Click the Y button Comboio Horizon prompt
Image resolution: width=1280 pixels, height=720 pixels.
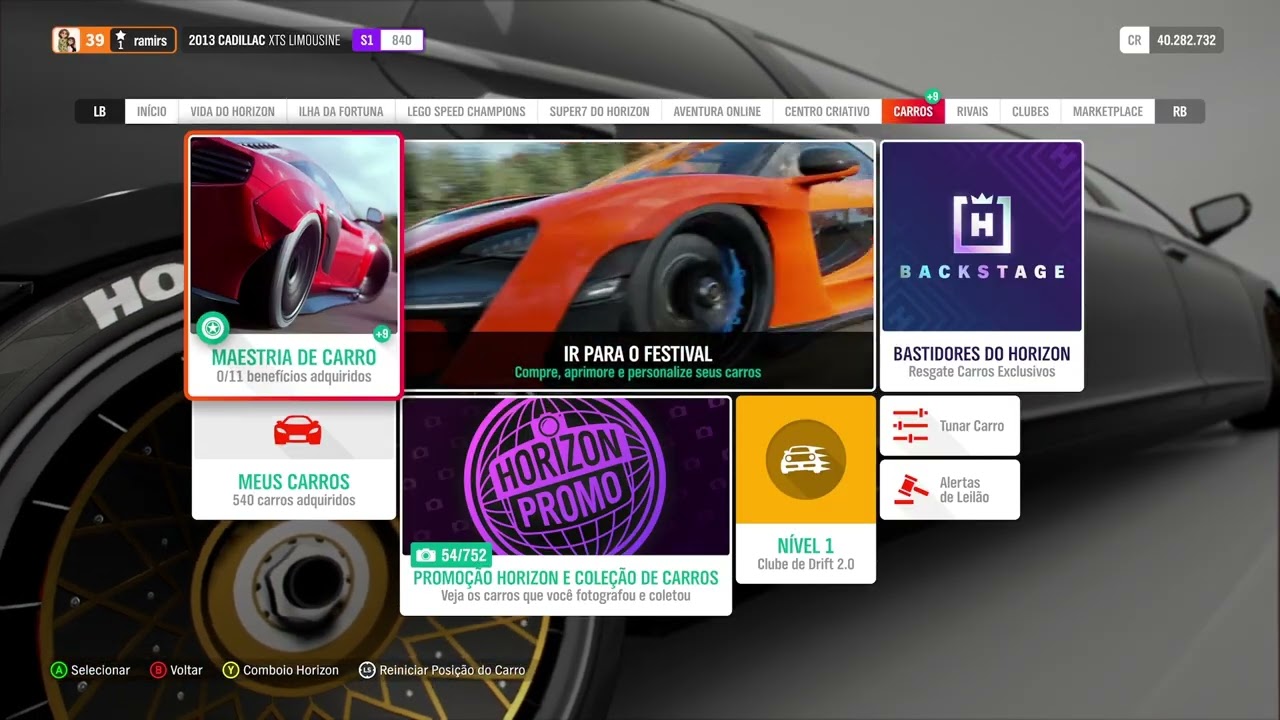(281, 670)
